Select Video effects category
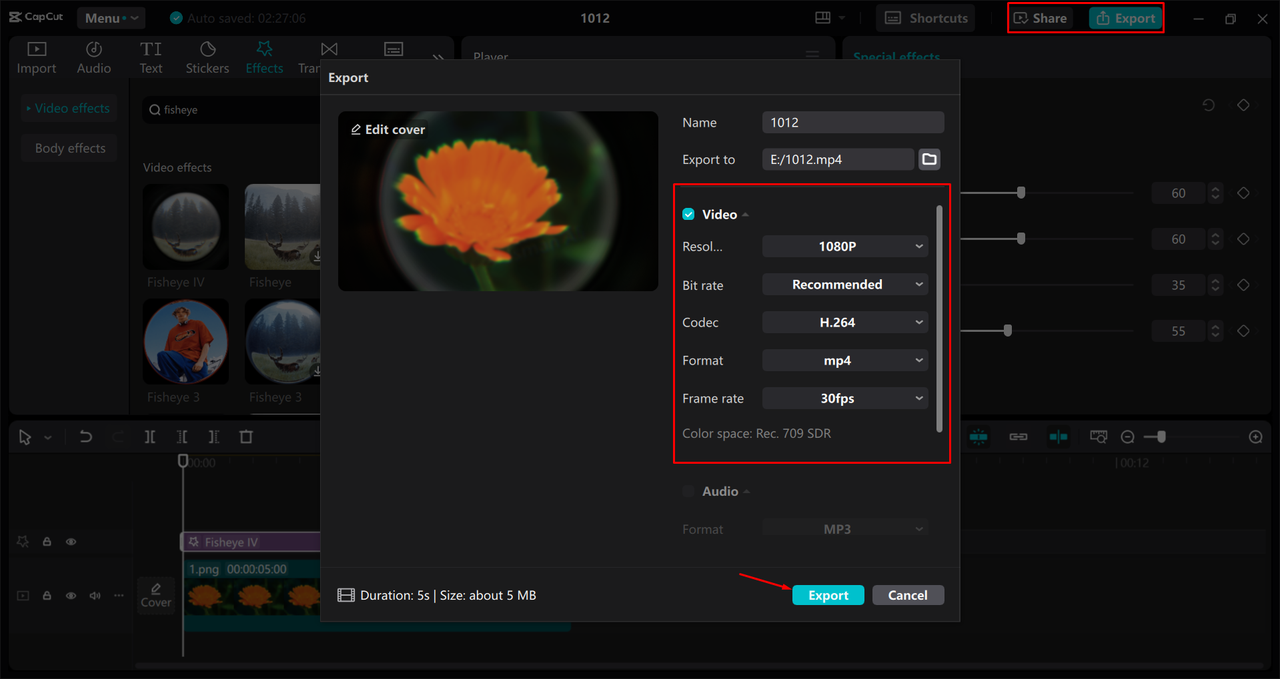Screen dimensions: 1280x679 (69, 108)
